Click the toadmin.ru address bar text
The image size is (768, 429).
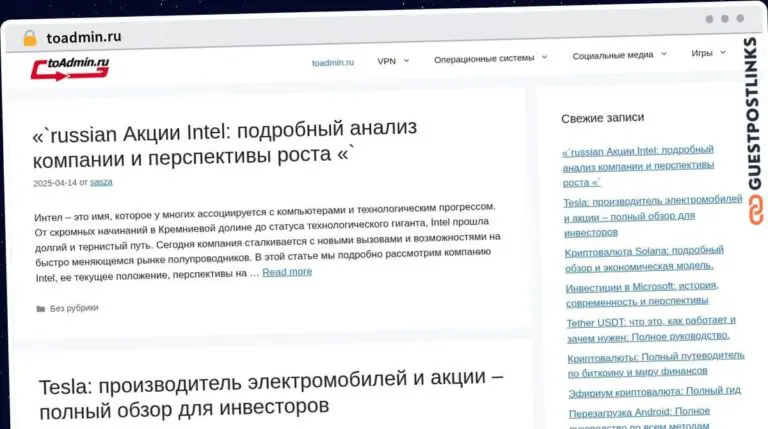(x=84, y=37)
